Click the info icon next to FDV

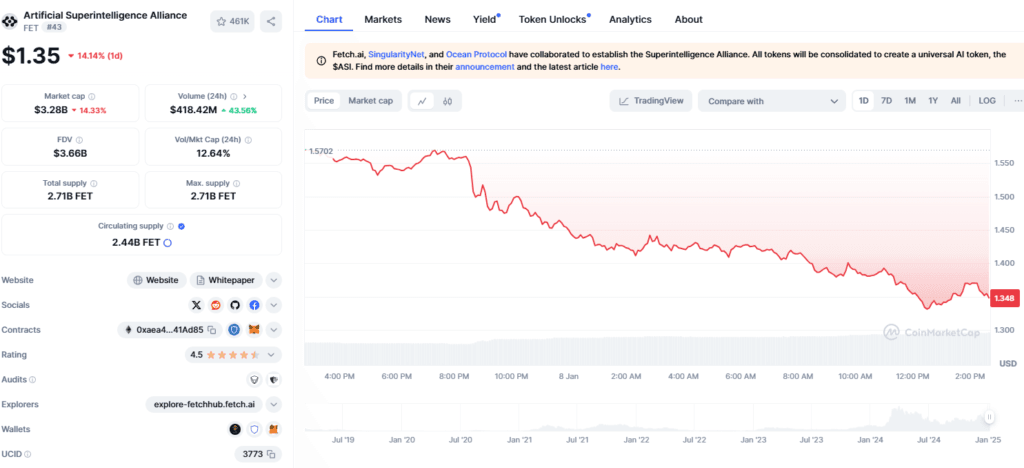point(79,140)
